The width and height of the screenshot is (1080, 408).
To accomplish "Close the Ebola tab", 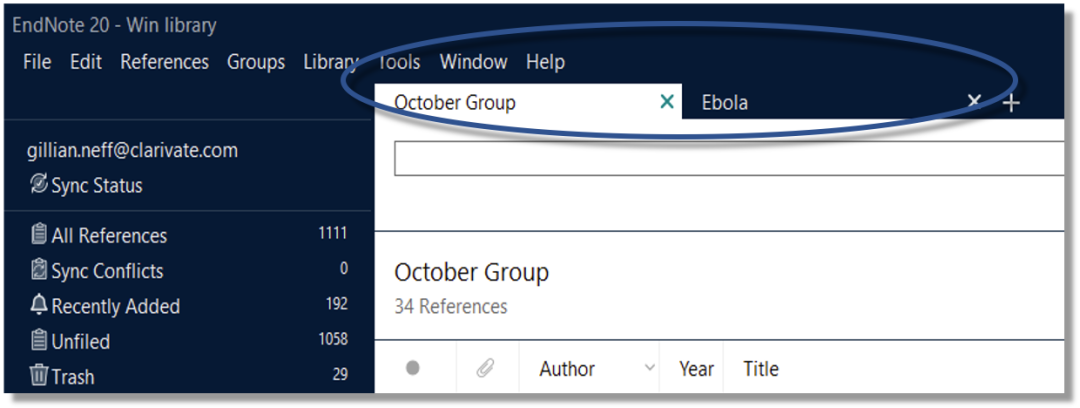I will [974, 102].
